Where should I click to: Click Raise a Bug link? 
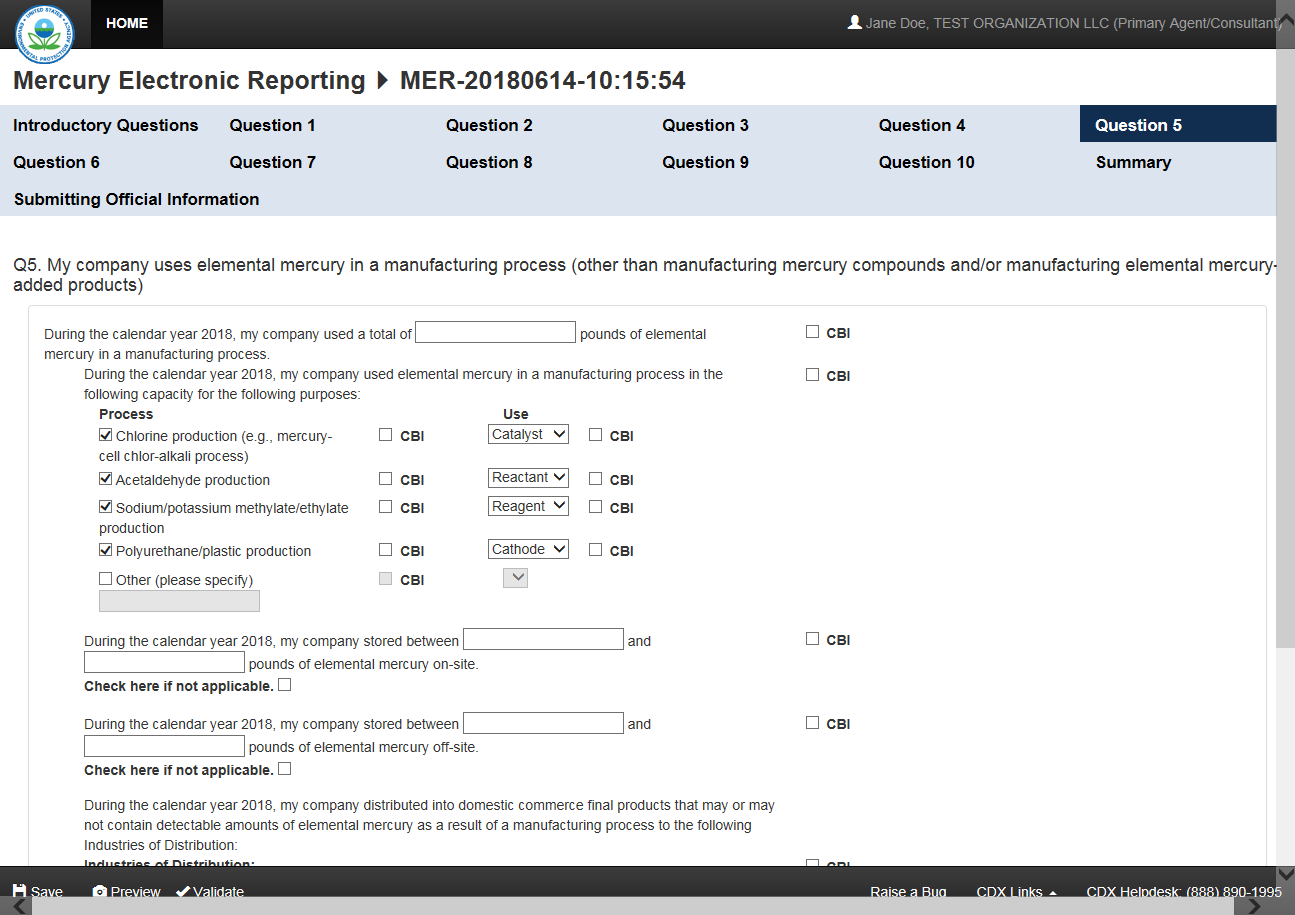click(908, 891)
